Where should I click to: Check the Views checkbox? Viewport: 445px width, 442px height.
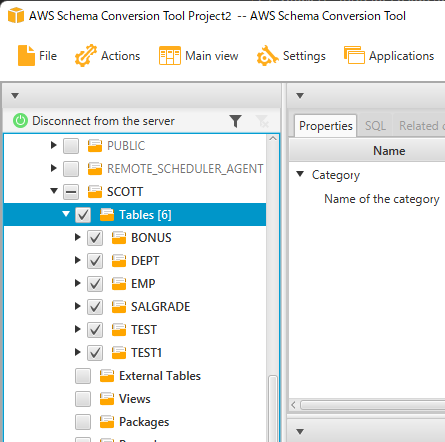click(x=83, y=399)
